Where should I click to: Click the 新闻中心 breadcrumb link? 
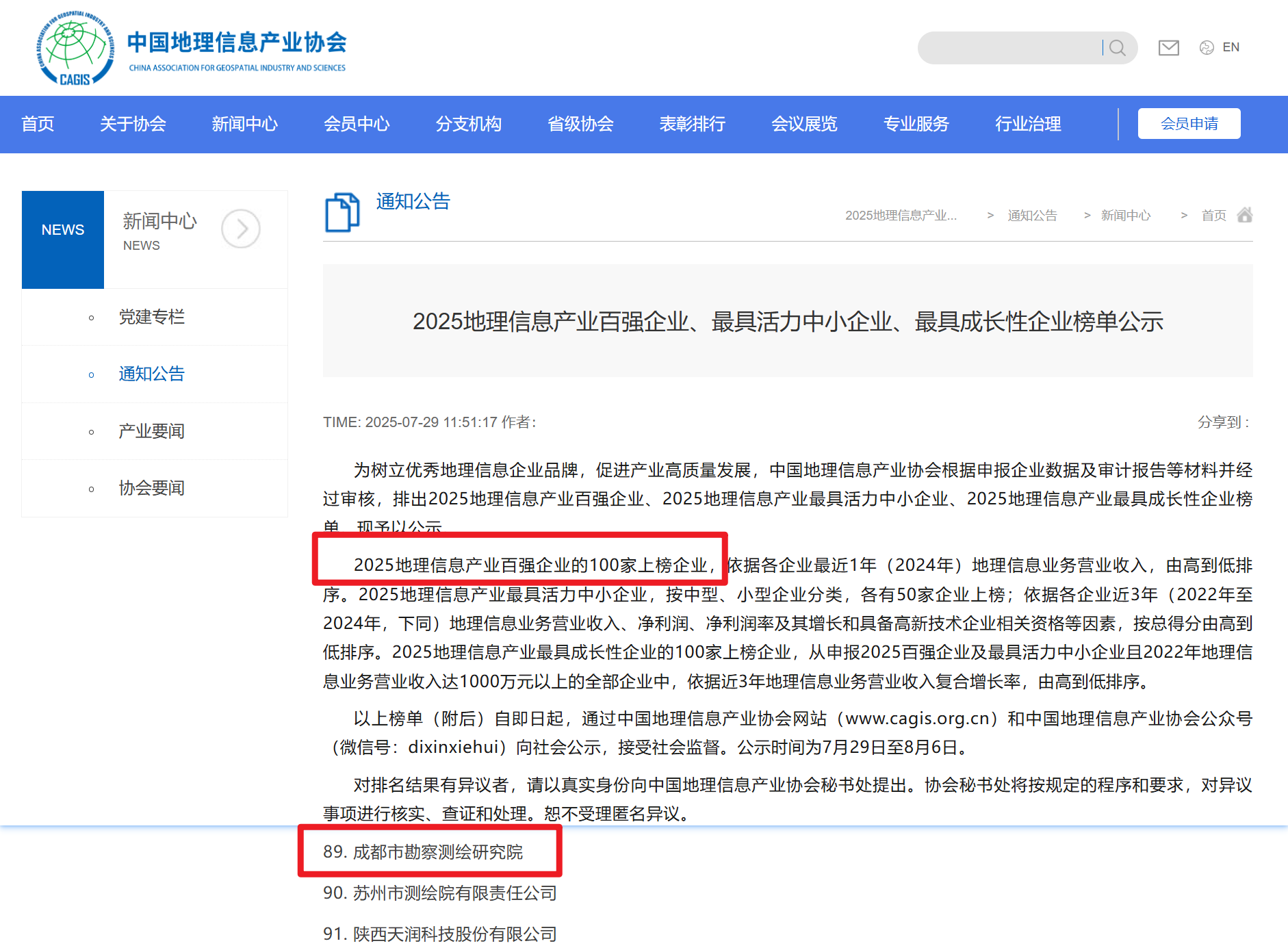[x=1126, y=216]
